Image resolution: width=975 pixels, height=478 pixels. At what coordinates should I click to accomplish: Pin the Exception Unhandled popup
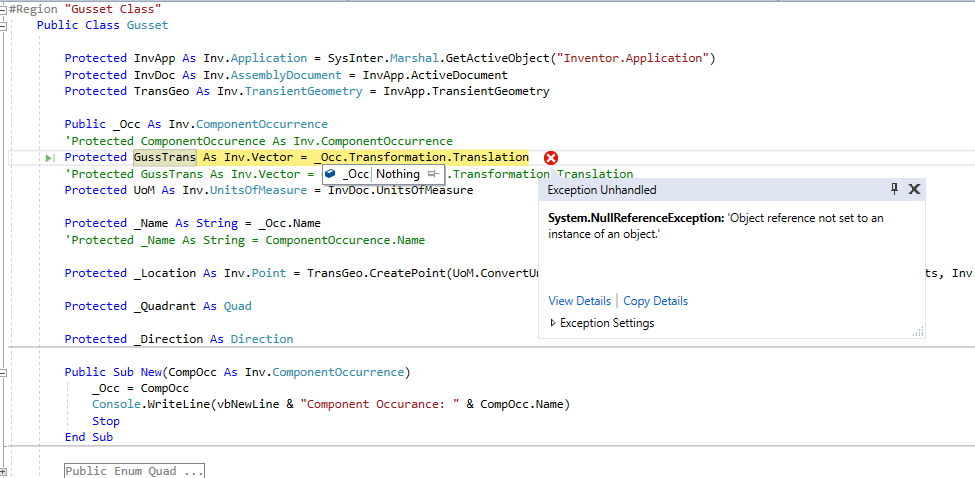(895, 190)
